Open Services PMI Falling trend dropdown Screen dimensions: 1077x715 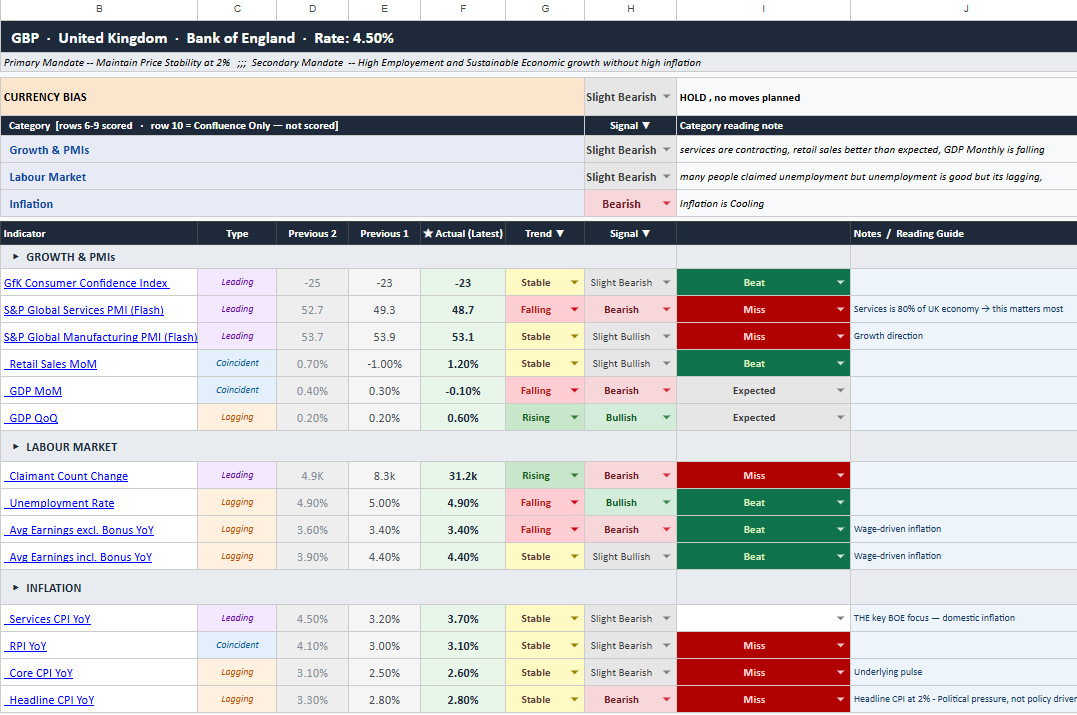click(x=574, y=309)
